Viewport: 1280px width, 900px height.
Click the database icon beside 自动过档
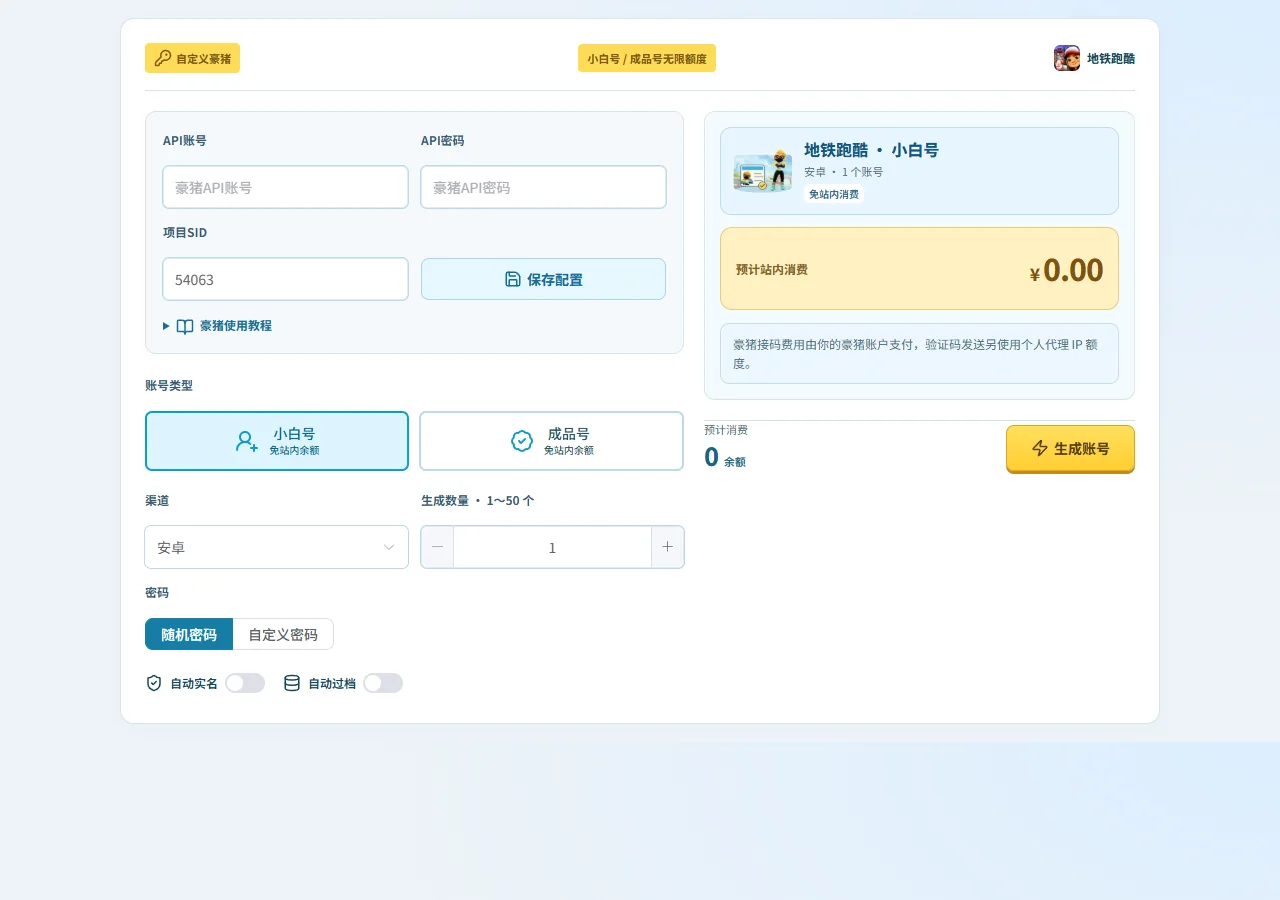point(292,683)
